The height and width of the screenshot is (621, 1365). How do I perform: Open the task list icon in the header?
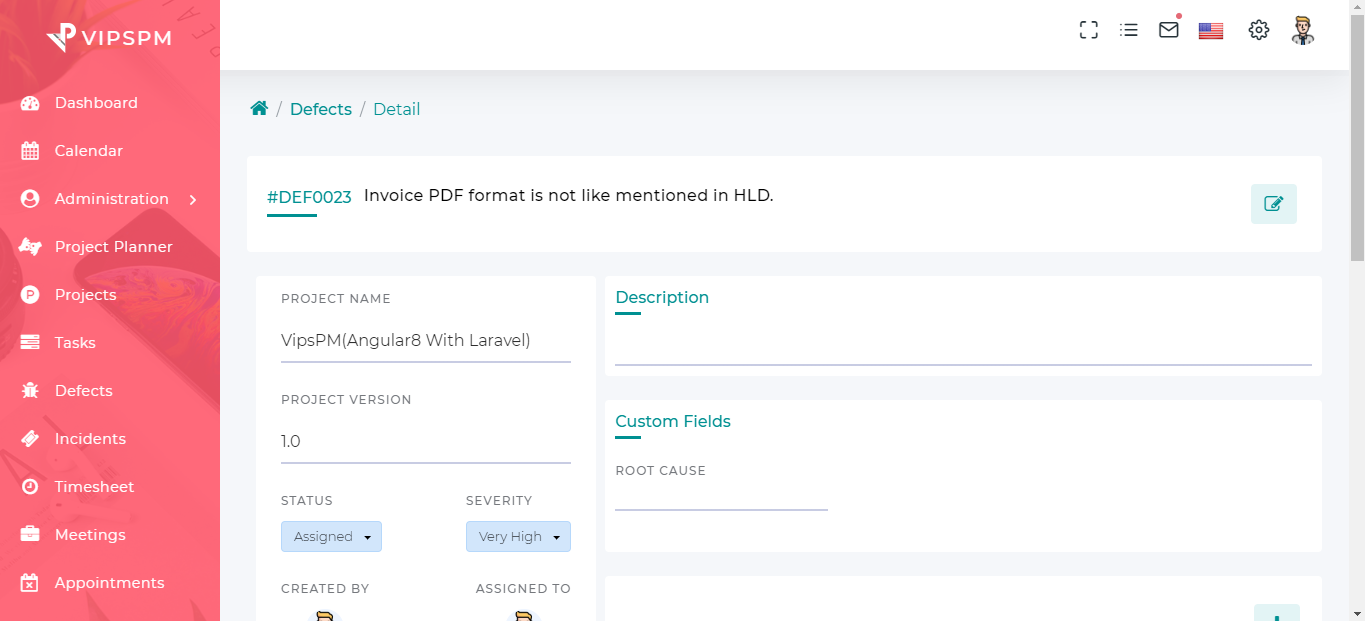[1128, 30]
